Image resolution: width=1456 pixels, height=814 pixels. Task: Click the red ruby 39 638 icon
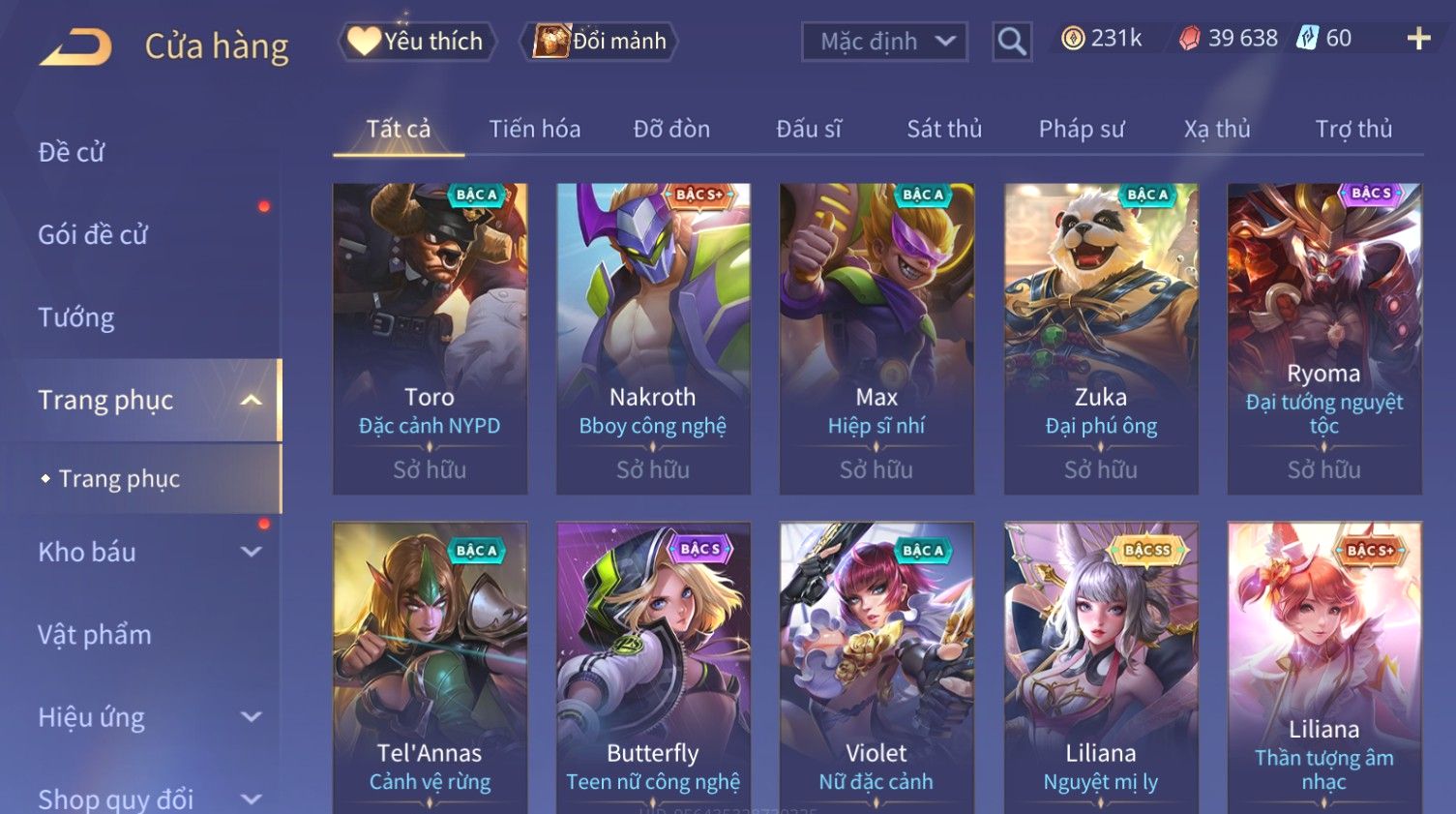[1190, 39]
